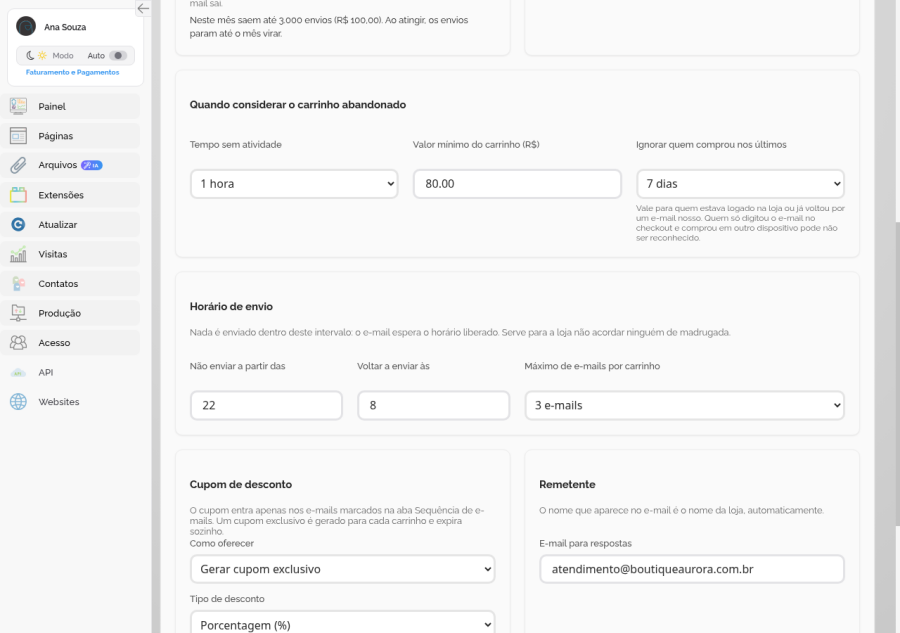This screenshot has width=900, height=633.
Task: Click the Horário de envio heading
Action: tap(231, 306)
